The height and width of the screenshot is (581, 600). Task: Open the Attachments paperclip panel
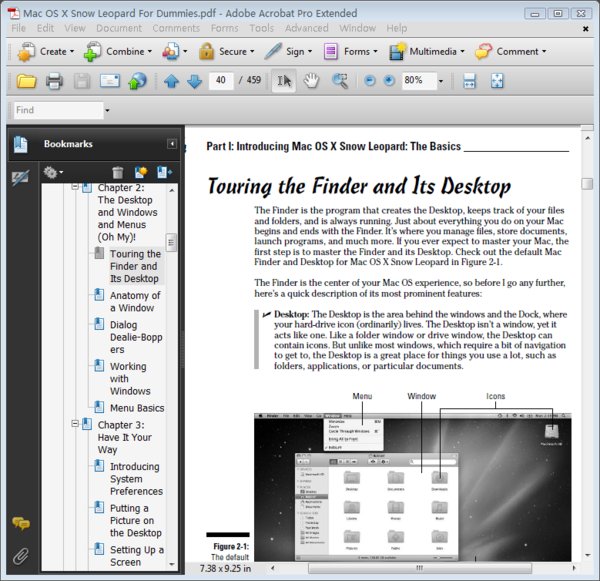point(20,556)
